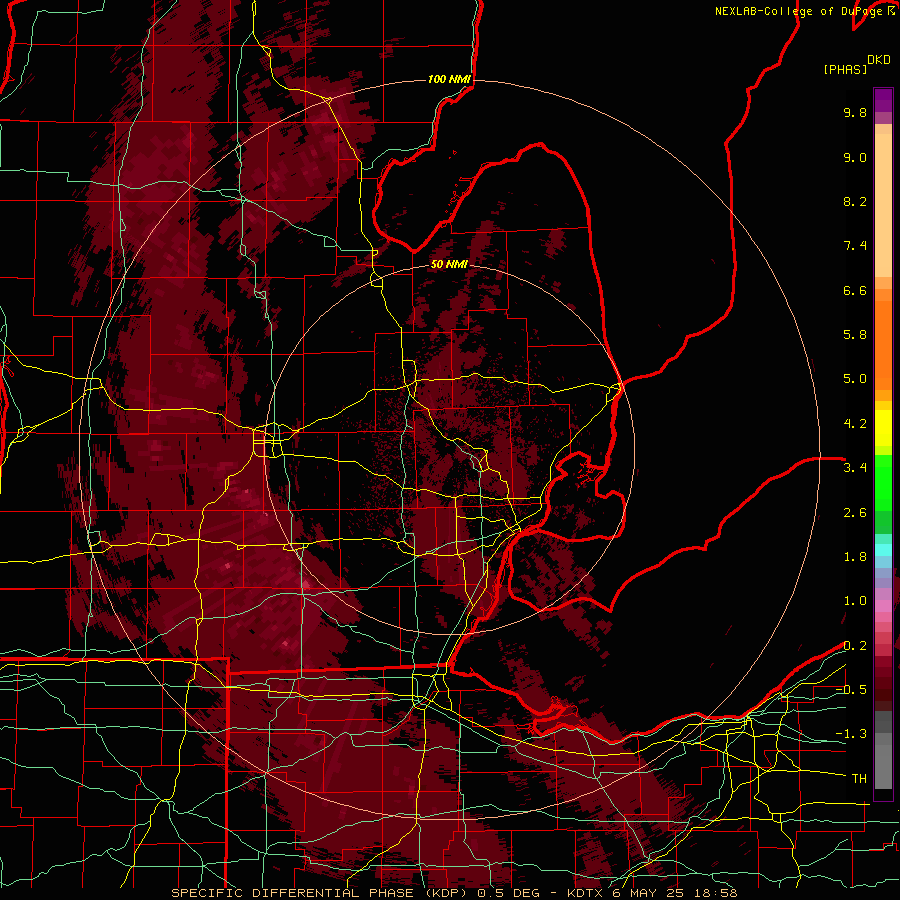Click the NEXLAB-College of DuPage credit text
The width and height of the screenshot is (900, 900).
click(805, 11)
